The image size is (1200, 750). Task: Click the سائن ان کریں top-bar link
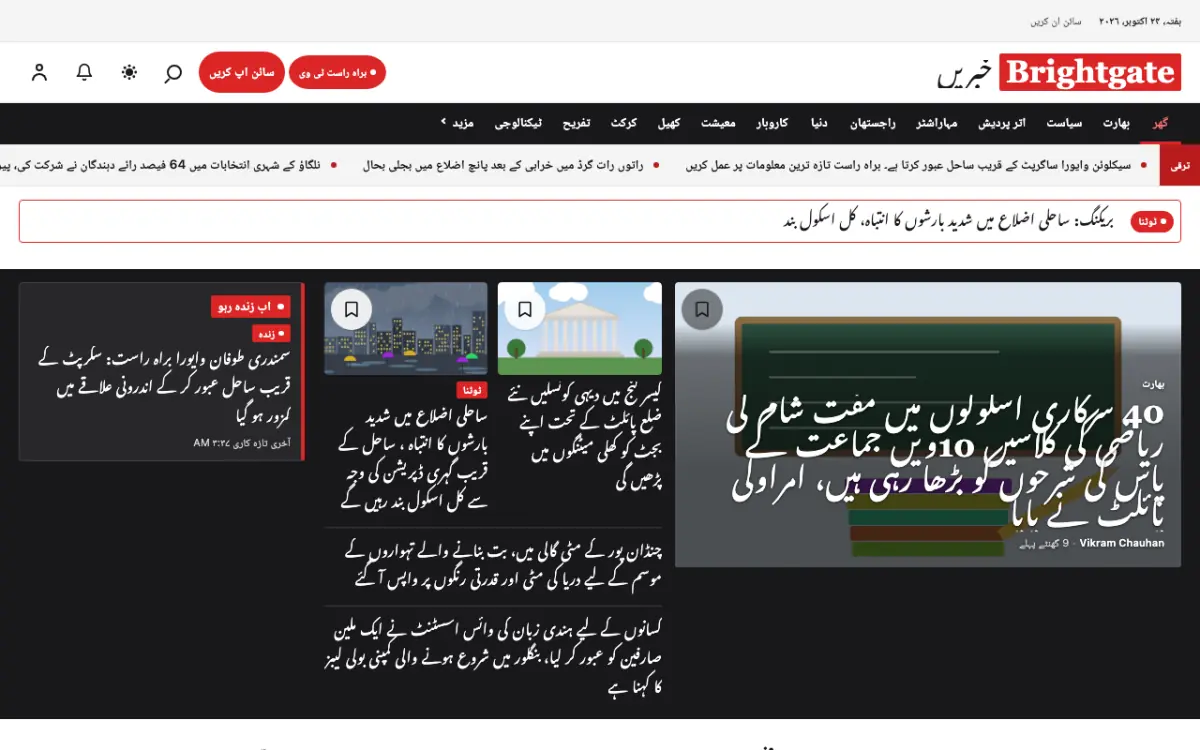tap(1057, 21)
